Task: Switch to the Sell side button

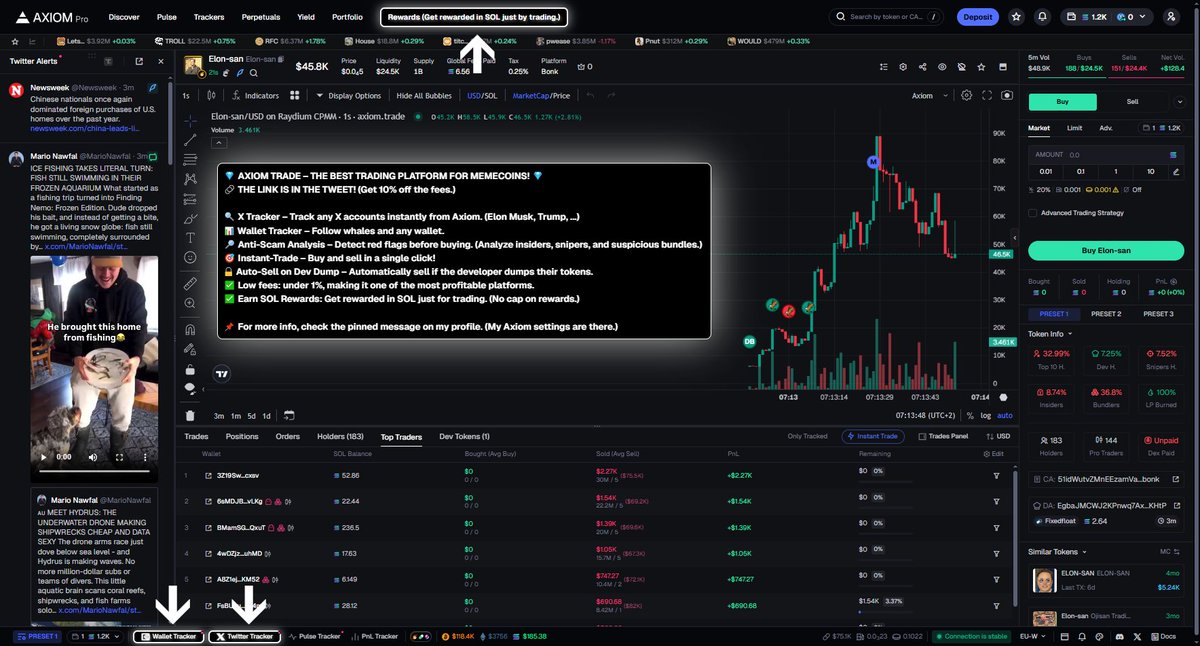Action: click(x=1132, y=102)
